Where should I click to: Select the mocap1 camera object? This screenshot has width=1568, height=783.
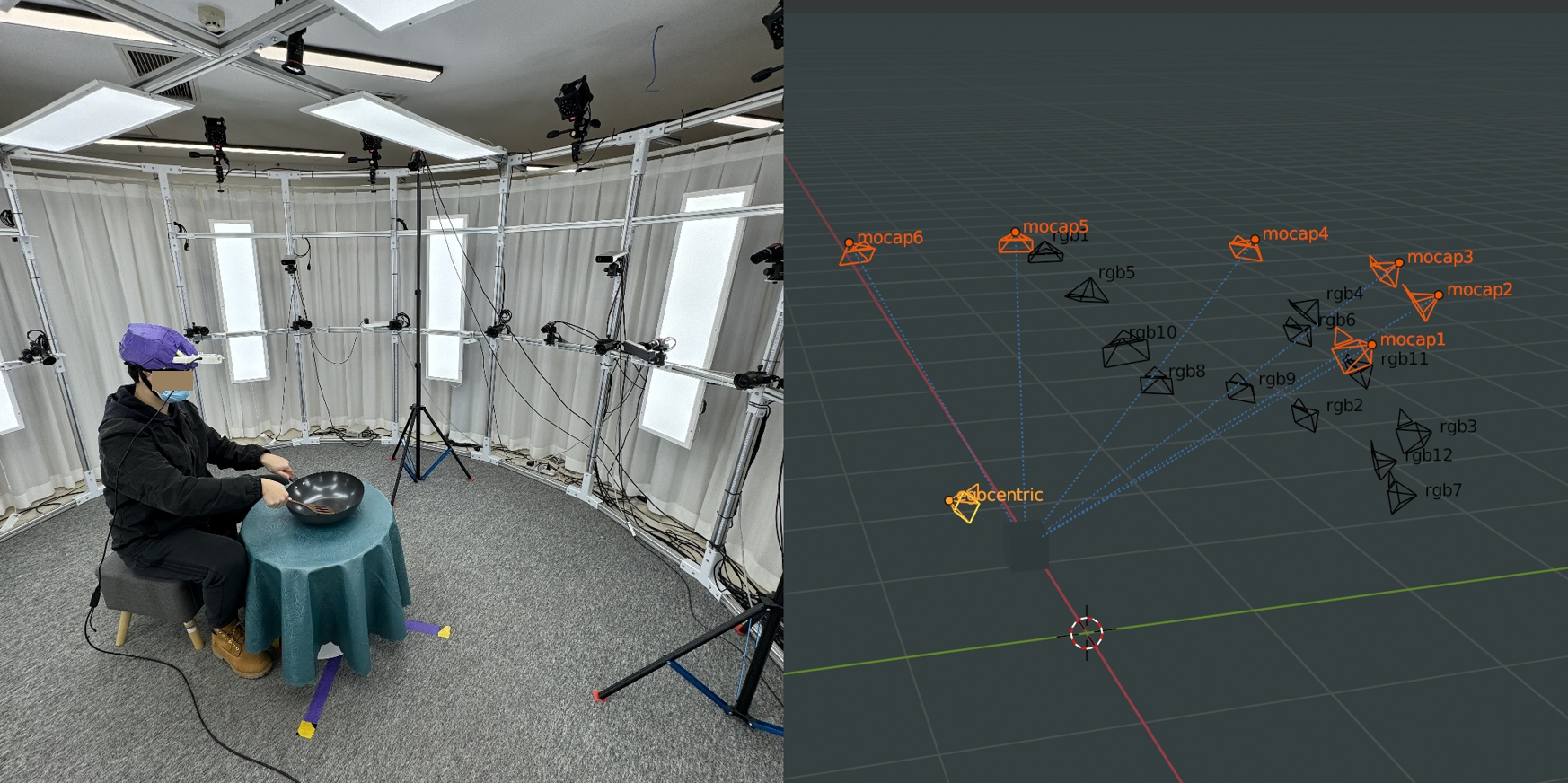(1352, 350)
